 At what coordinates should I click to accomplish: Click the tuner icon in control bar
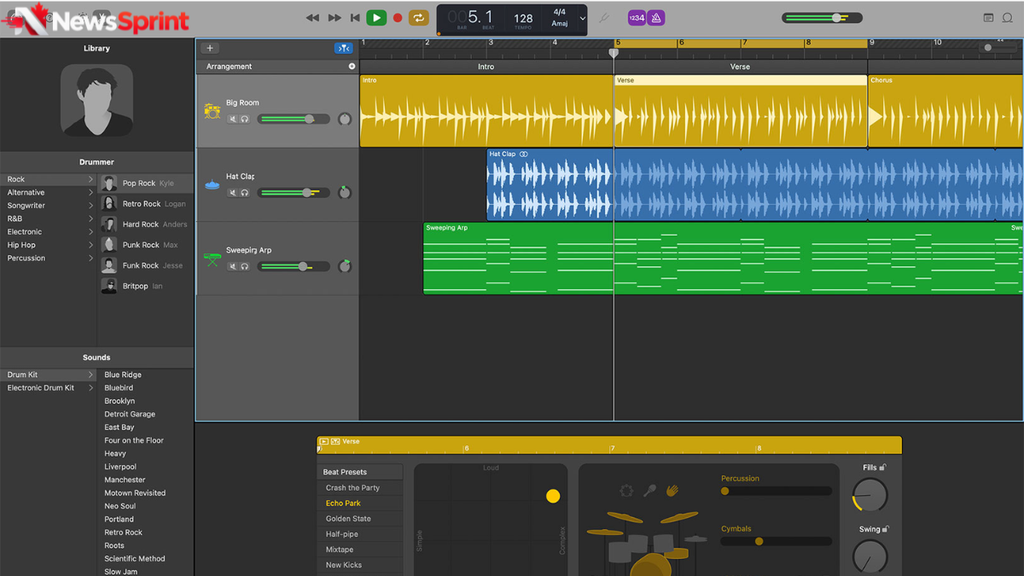[x=604, y=18]
